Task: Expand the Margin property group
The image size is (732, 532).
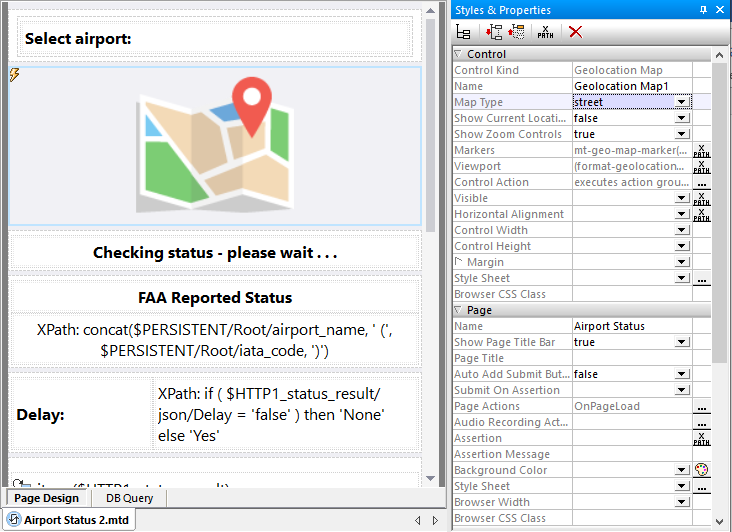Action: click(459, 262)
